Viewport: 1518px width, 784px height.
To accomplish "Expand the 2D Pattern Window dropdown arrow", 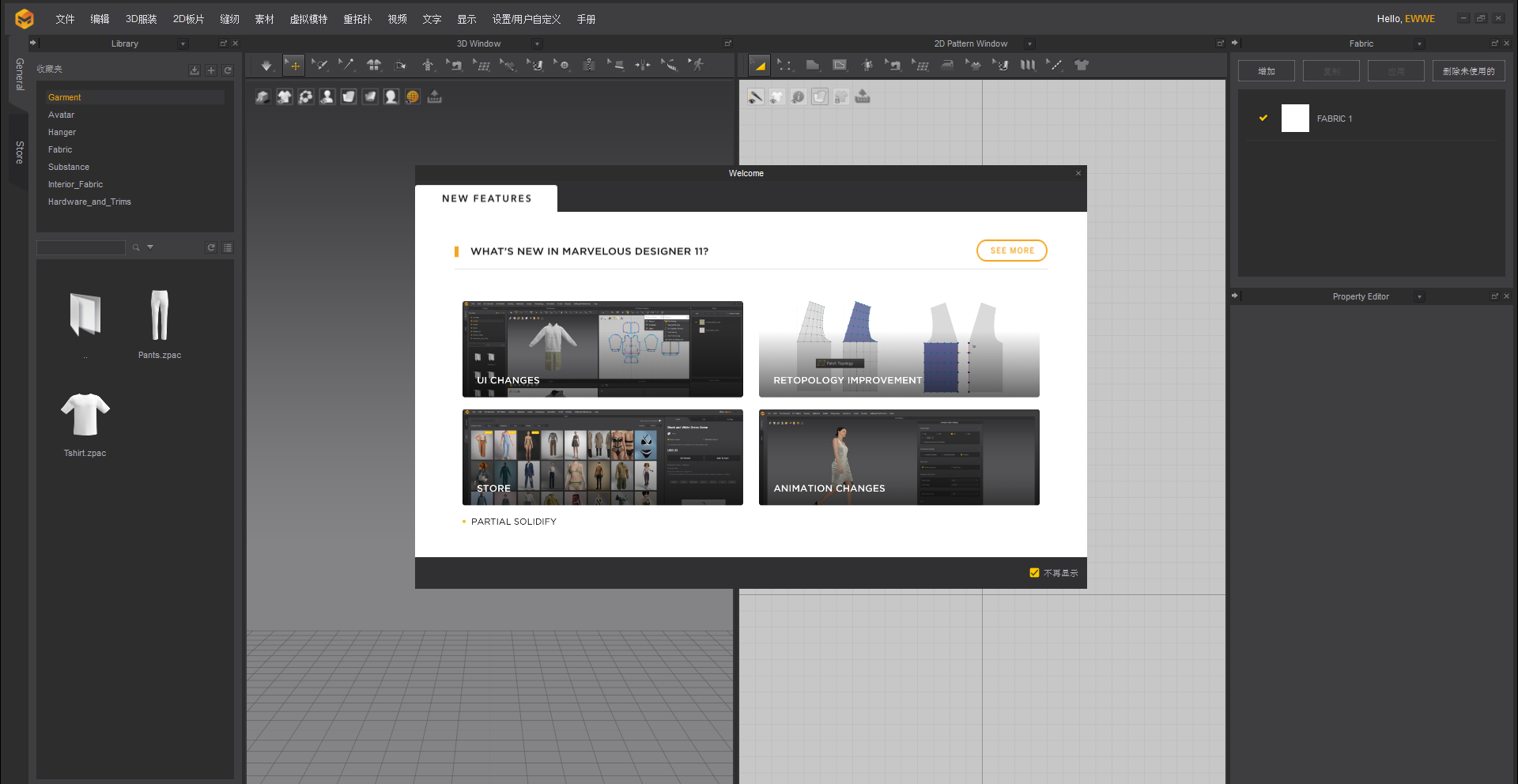I will (x=1029, y=44).
